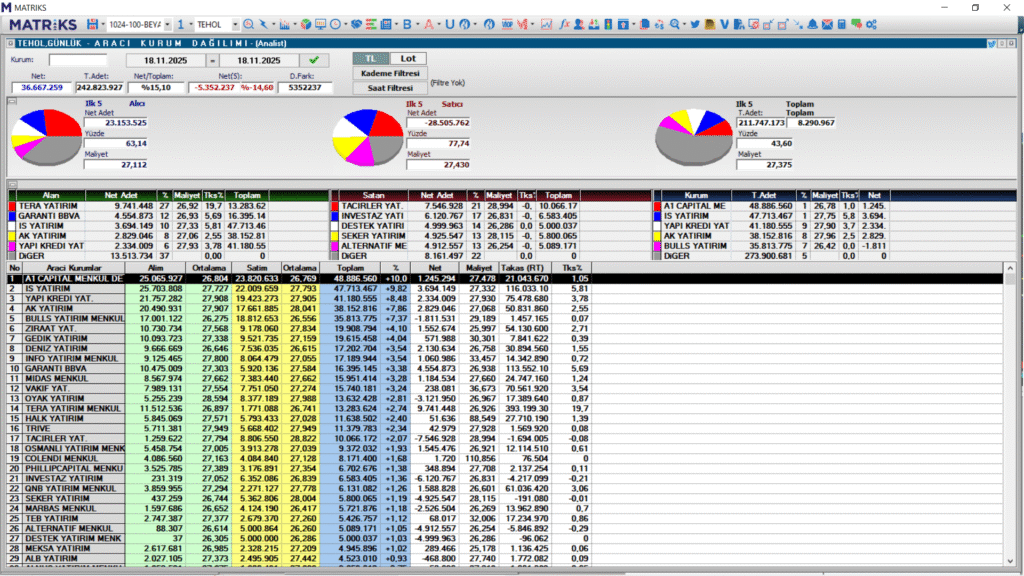This screenshot has width=1024, height=576.
Task: Click the alarm bell toolbar icon
Action: point(812,24)
